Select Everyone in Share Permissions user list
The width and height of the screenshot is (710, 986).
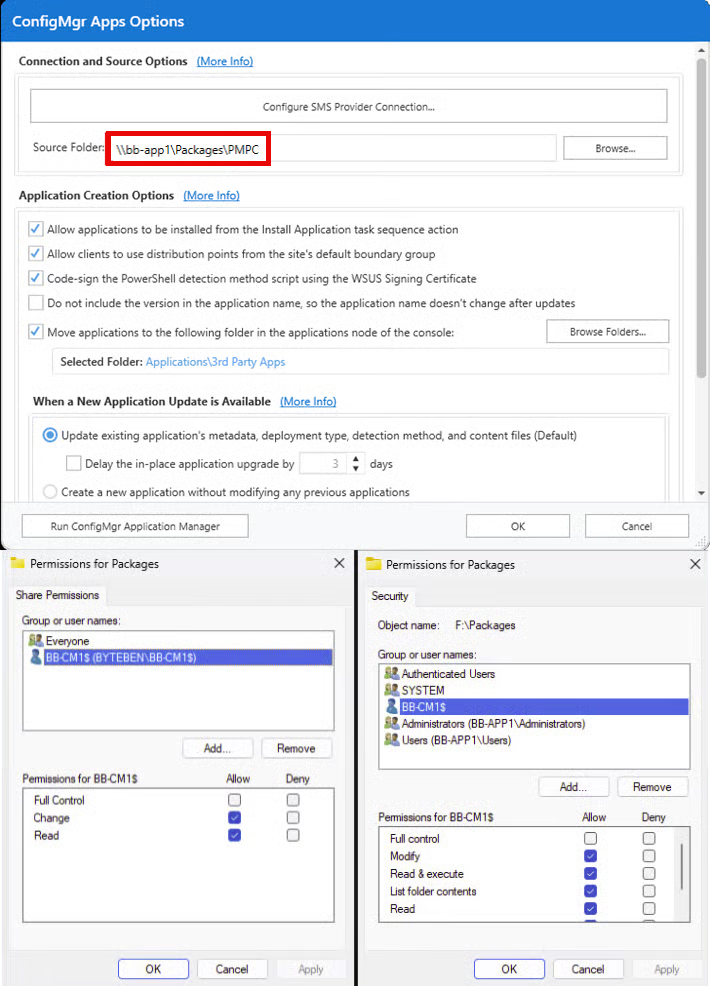pyautogui.click(x=179, y=641)
